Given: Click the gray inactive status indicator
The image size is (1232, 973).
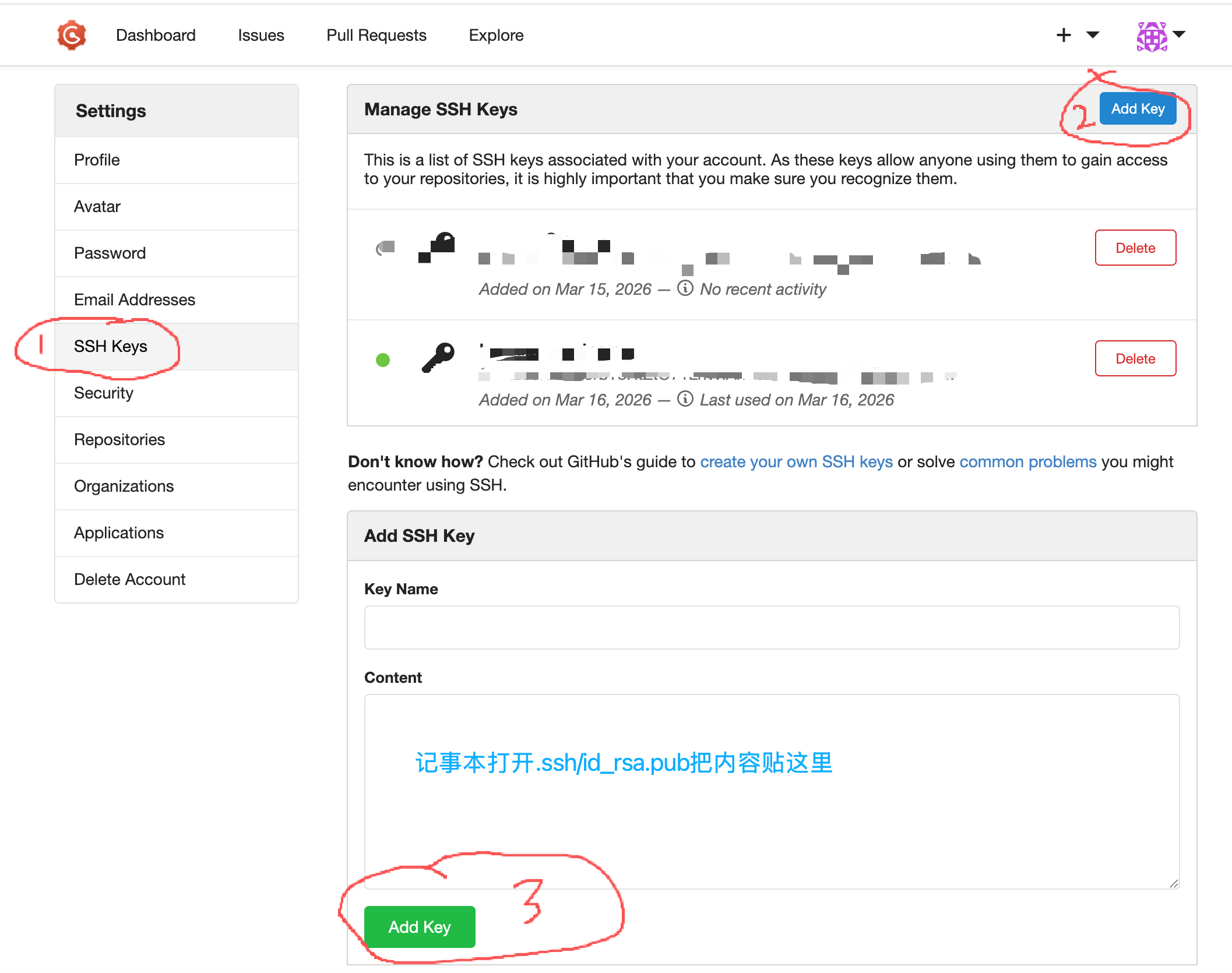Looking at the screenshot, I should click(x=385, y=248).
